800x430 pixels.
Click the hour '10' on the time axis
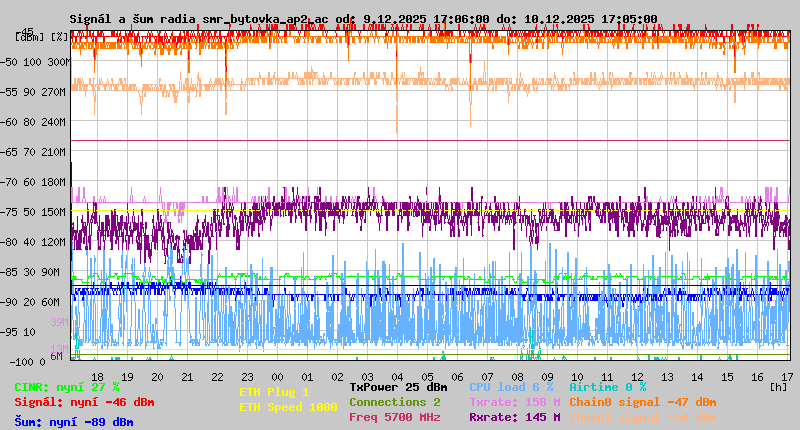tap(577, 377)
